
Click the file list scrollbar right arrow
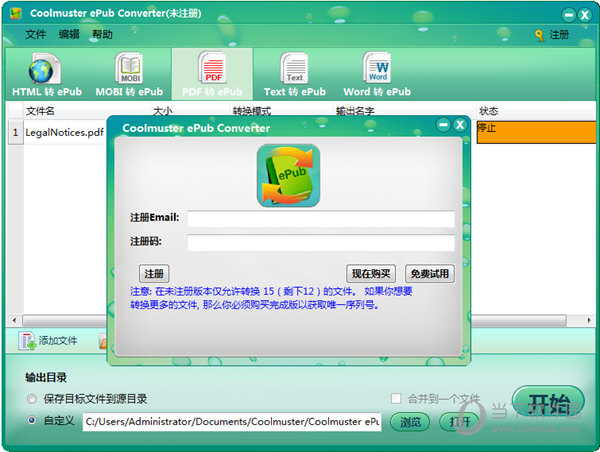point(589,320)
